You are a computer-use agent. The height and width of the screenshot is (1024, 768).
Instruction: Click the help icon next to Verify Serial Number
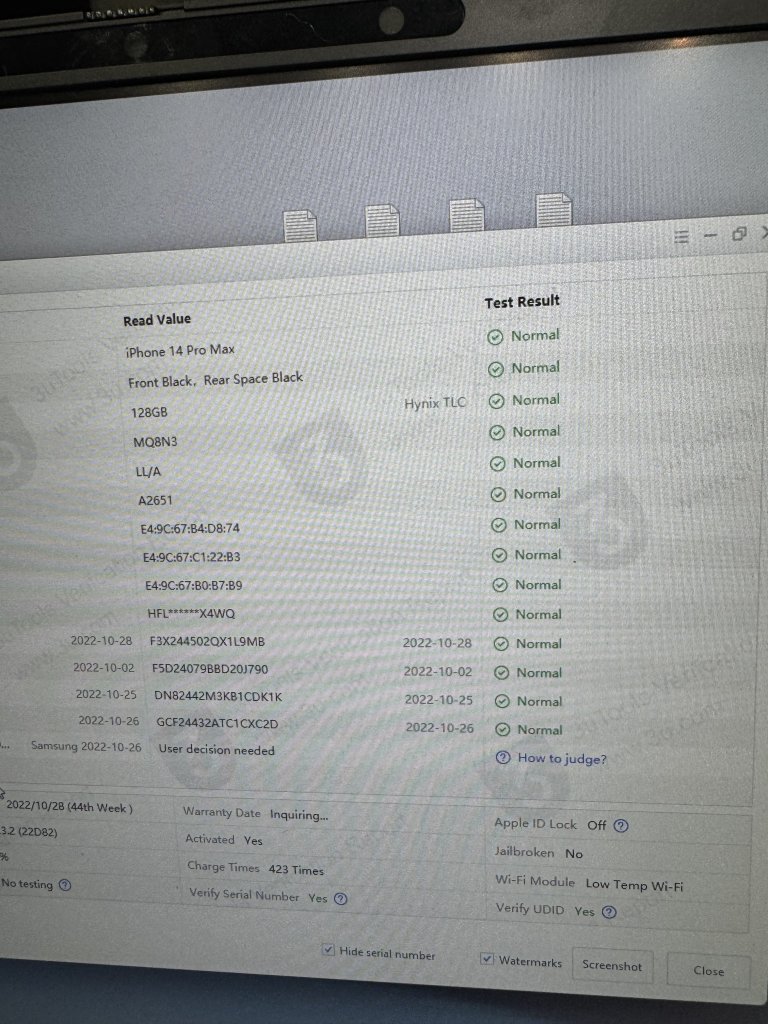point(341,899)
